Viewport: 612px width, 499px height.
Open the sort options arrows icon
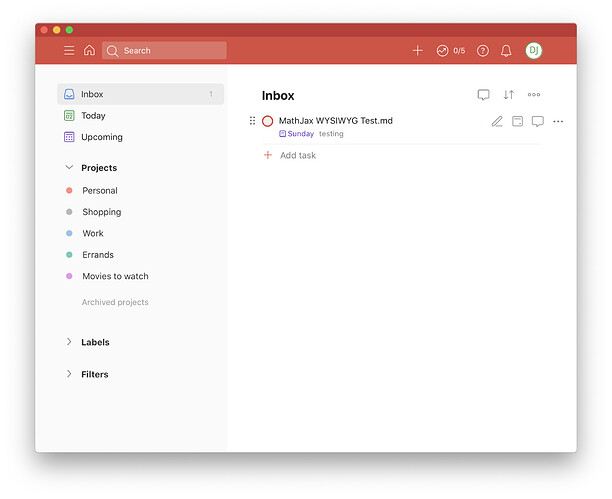(x=509, y=95)
